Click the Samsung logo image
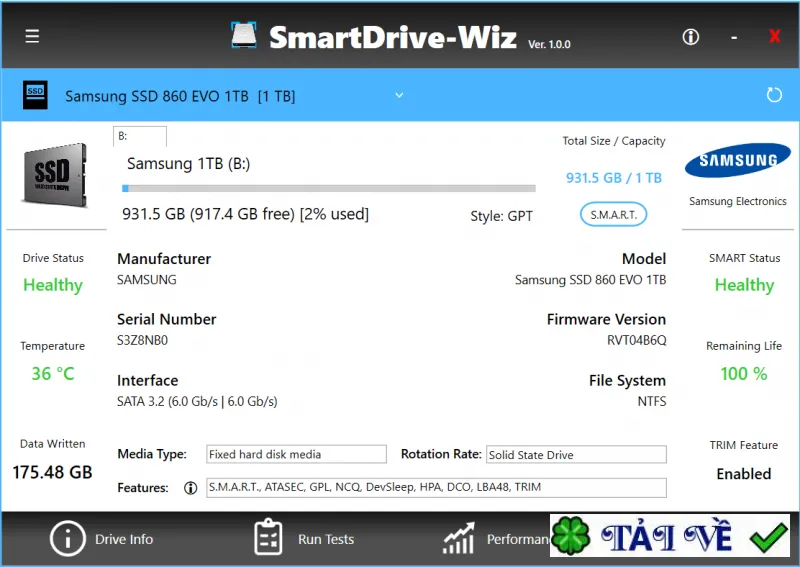 pyautogui.click(x=738, y=160)
